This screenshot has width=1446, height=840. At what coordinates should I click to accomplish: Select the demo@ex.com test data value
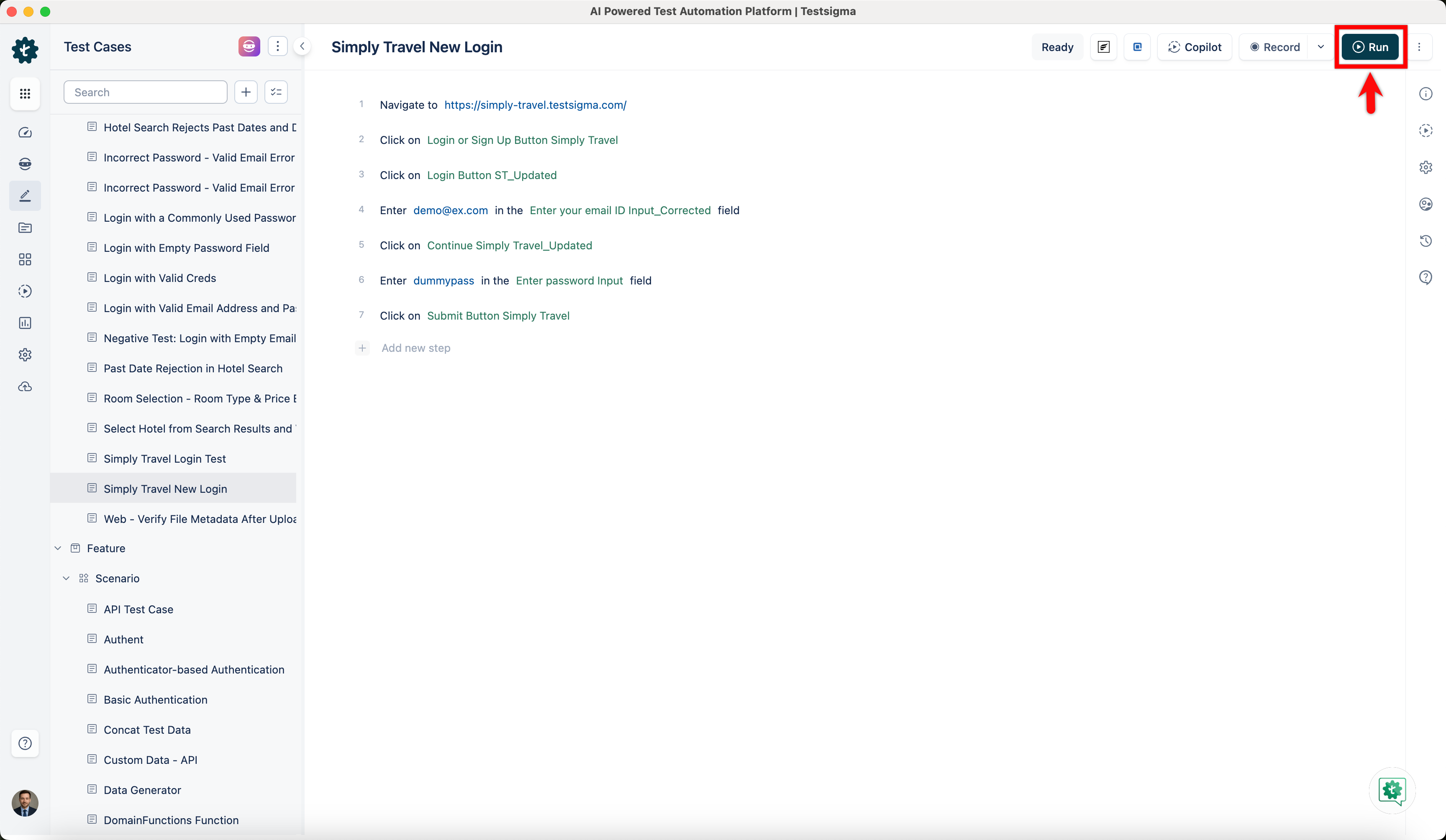click(x=451, y=210)
